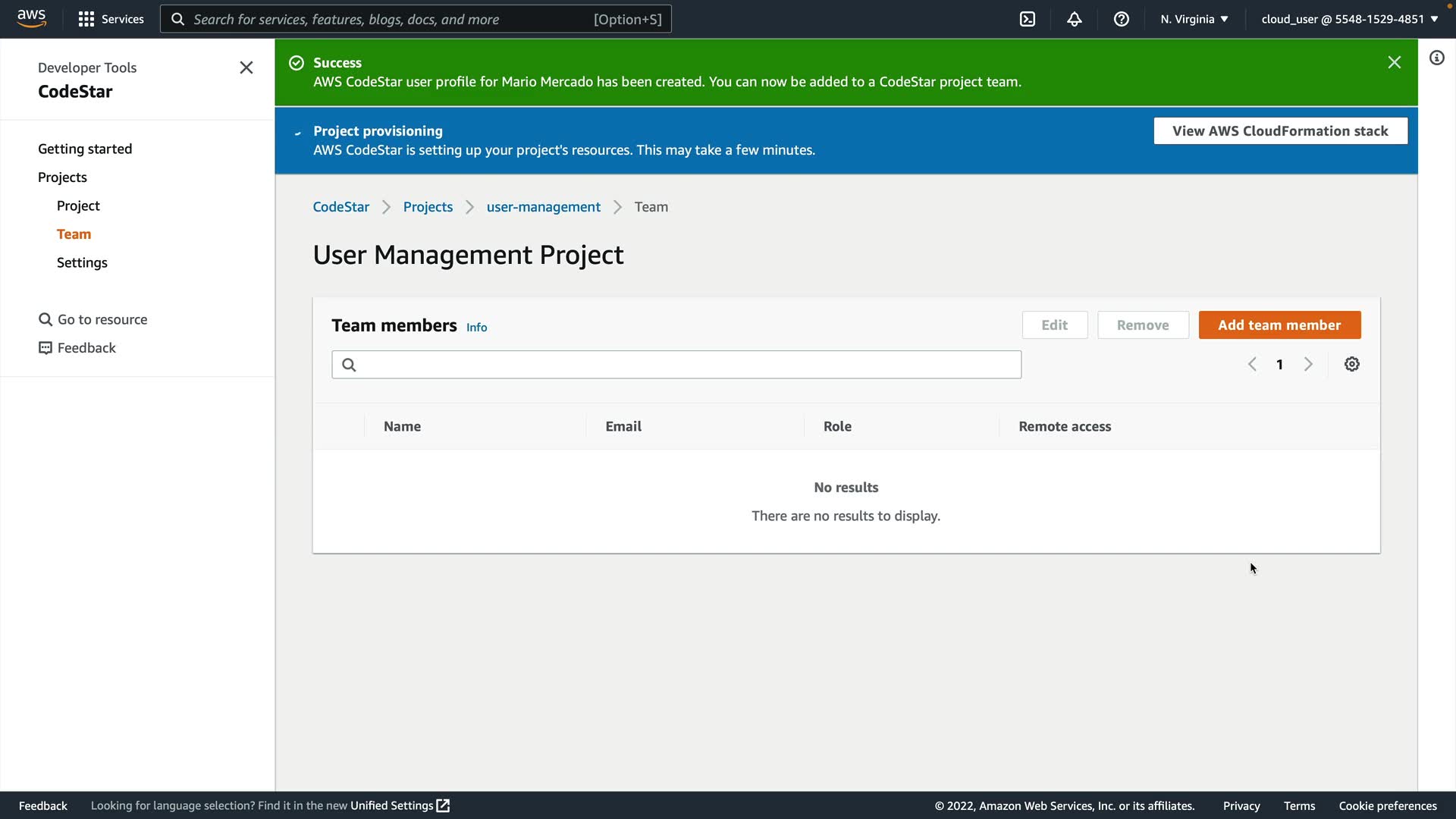Select Settings in the sidebar
Screen dimensions: 1456x819
tap(82, 262)
